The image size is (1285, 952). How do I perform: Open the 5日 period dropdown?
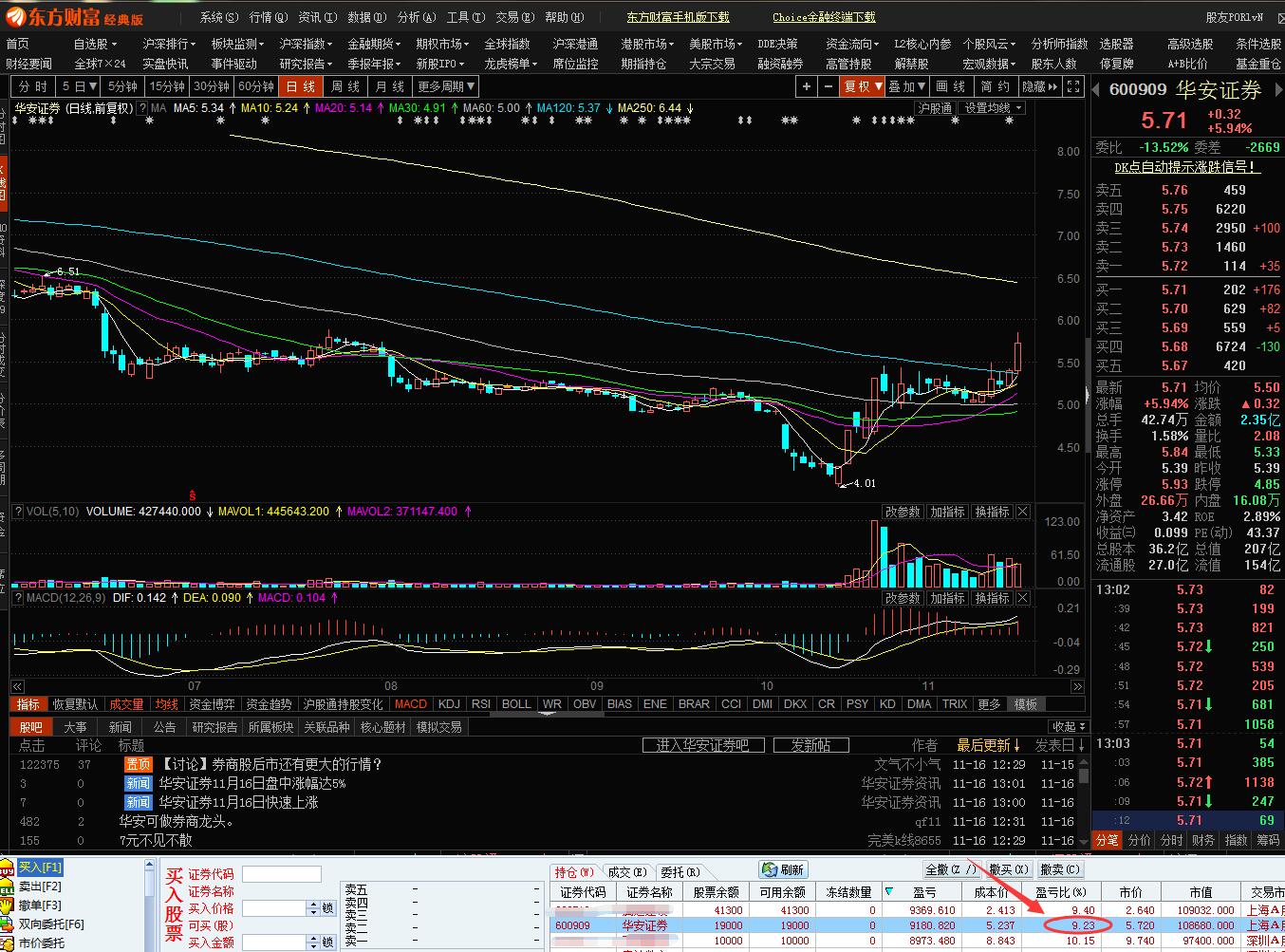point(79,86)
